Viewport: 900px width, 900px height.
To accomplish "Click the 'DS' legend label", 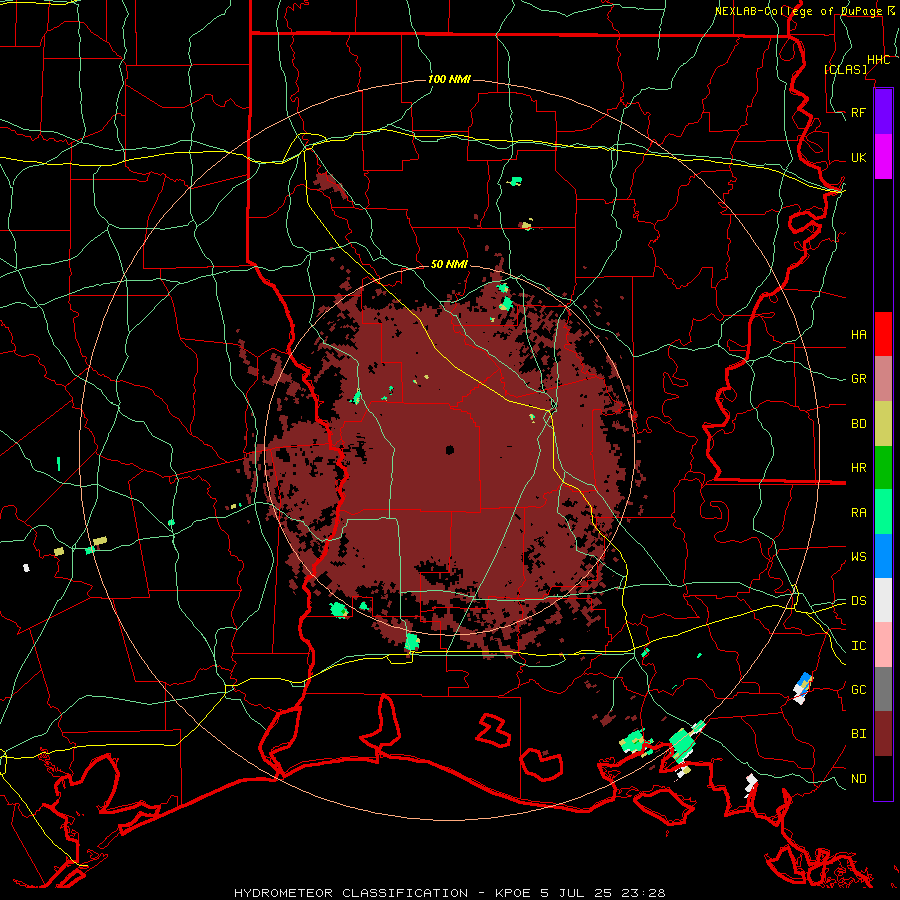I will tap(859, 600).
